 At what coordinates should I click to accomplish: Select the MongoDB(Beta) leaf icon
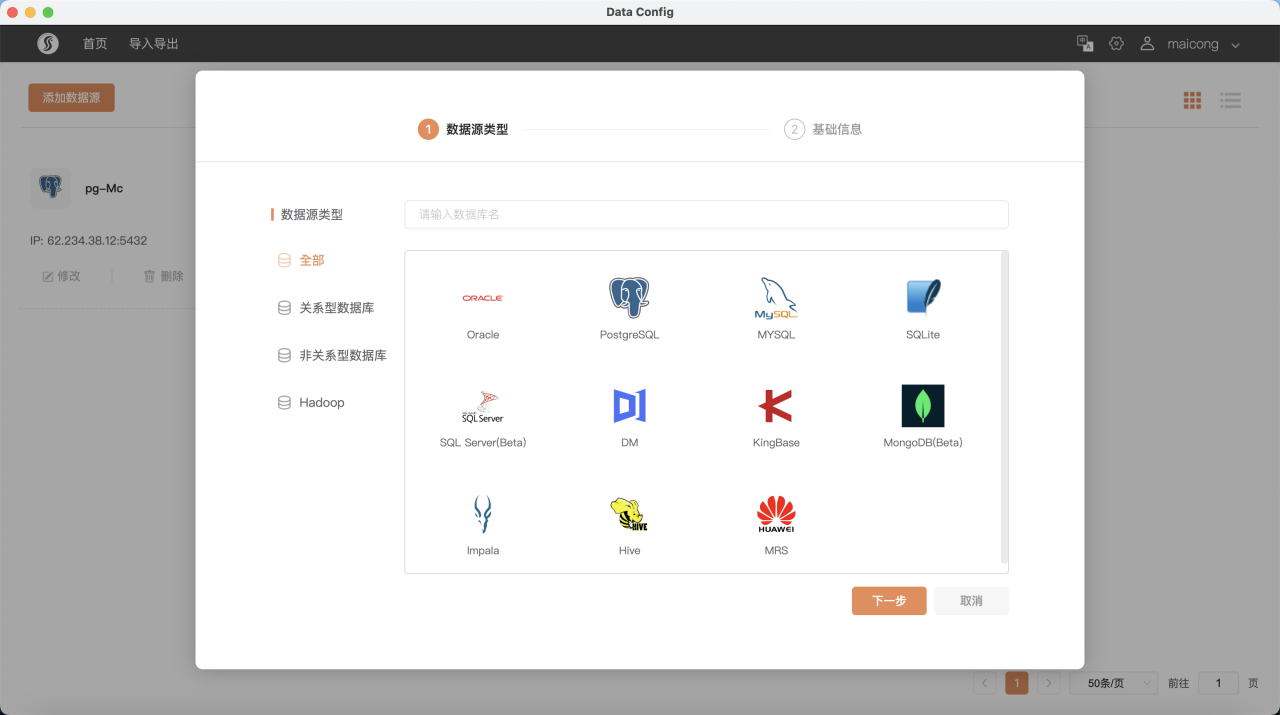pyautogui.click(x=923, y=406)
